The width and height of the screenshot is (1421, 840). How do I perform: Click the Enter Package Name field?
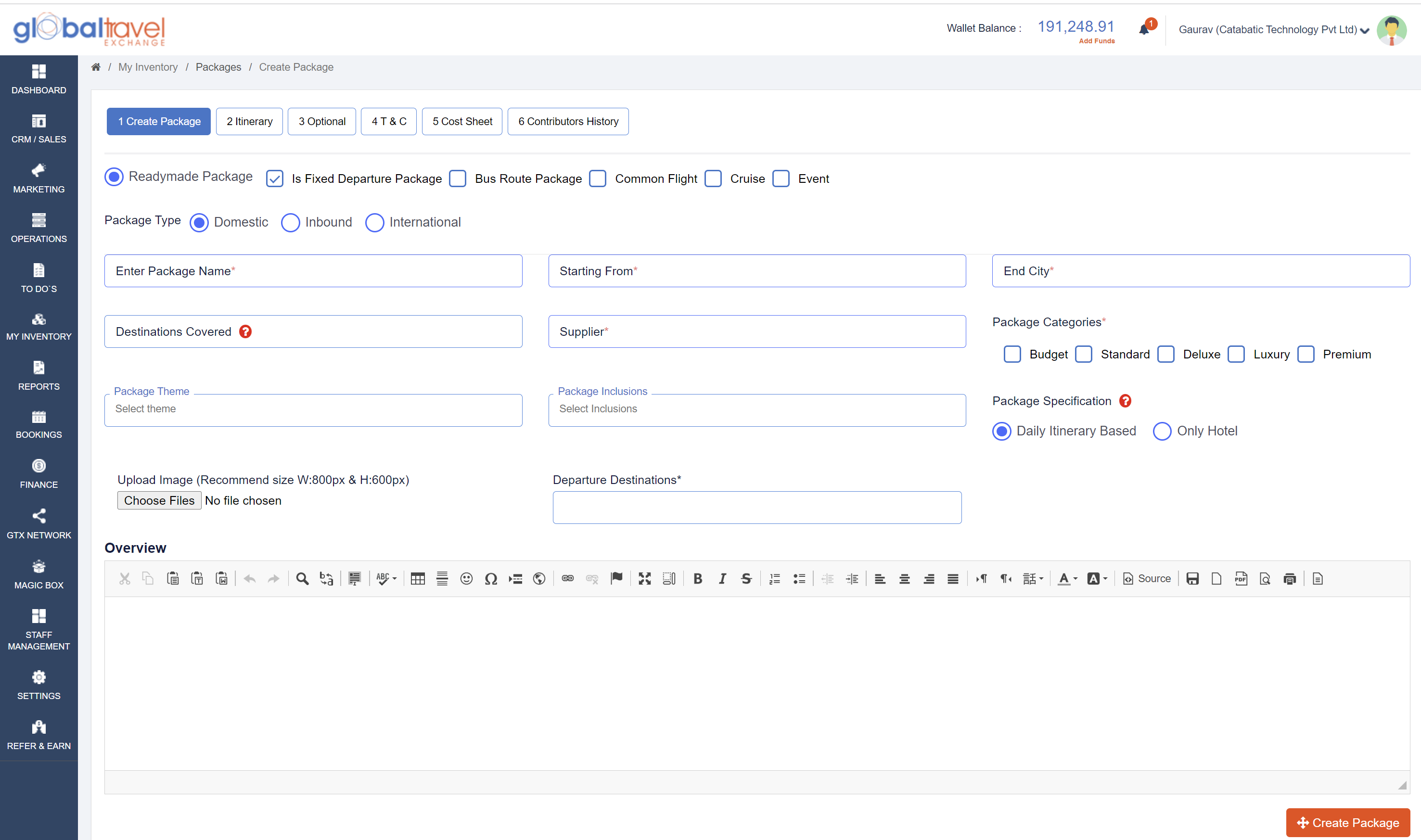pos(313,271)
